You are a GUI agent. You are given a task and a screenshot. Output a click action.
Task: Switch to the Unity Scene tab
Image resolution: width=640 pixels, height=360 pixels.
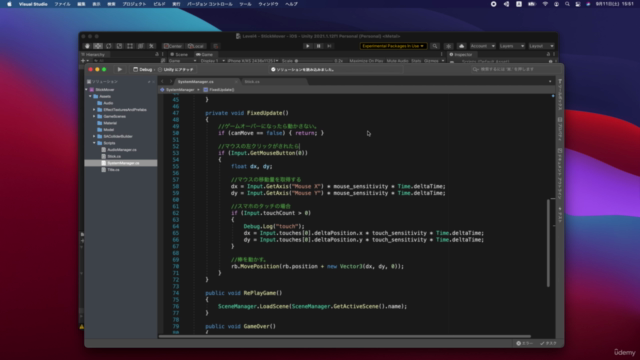[179, 55]
